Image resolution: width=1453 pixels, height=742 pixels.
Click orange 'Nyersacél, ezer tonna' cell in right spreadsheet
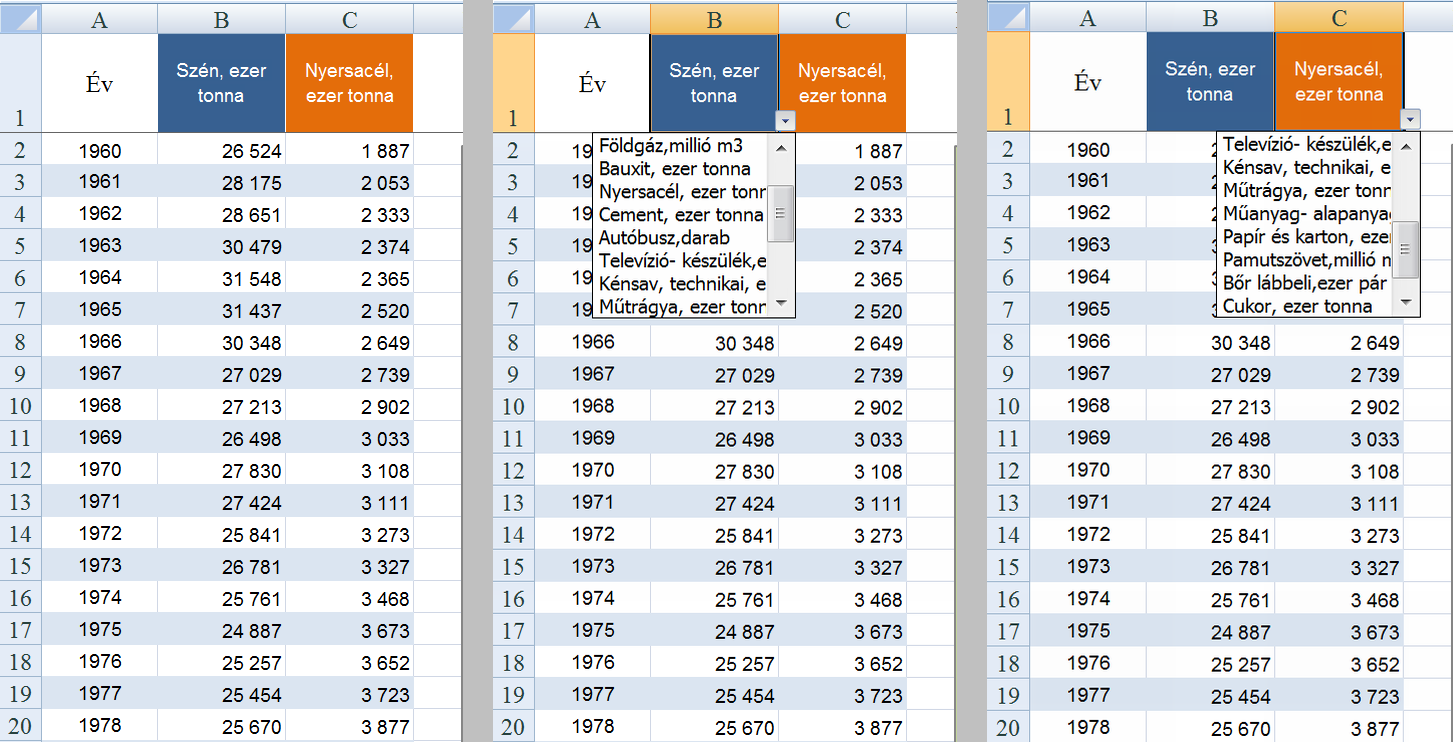click(1339, 82)
